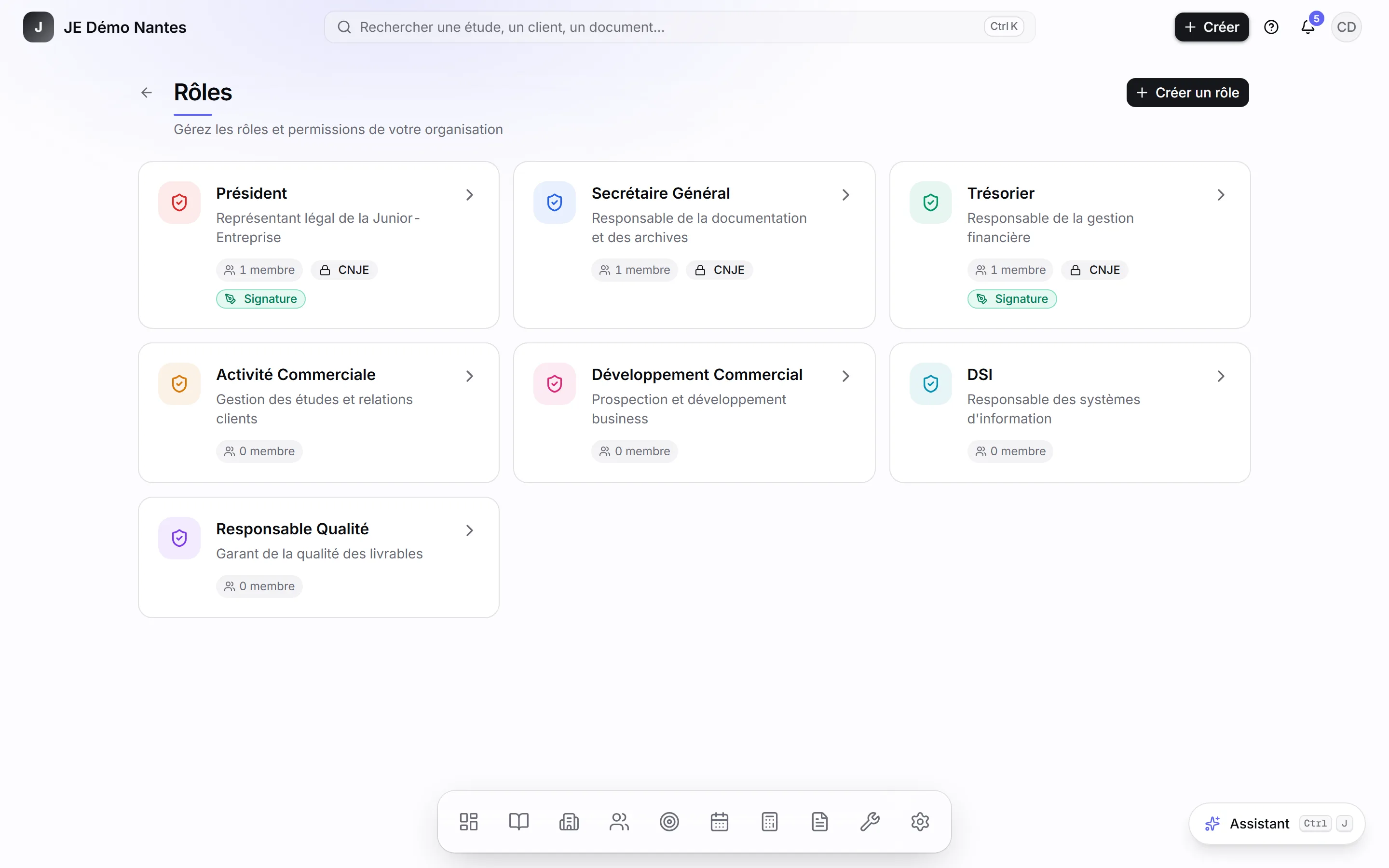Screen dimensions: 1389x868
Task: Click the 0 membre badge on DSI card
Action: [1010, 451]
